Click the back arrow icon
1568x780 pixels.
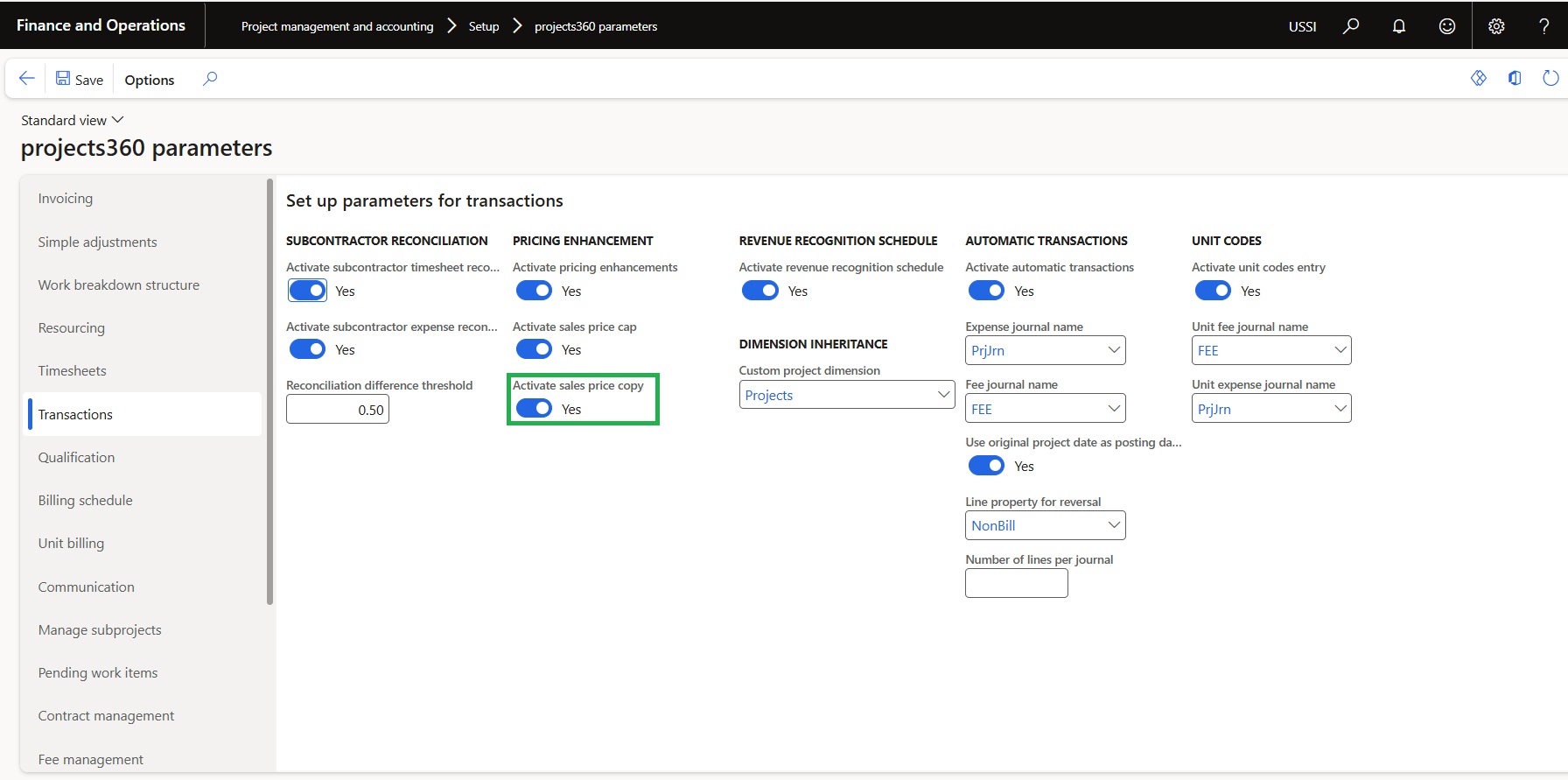click(x=27, y=79)
